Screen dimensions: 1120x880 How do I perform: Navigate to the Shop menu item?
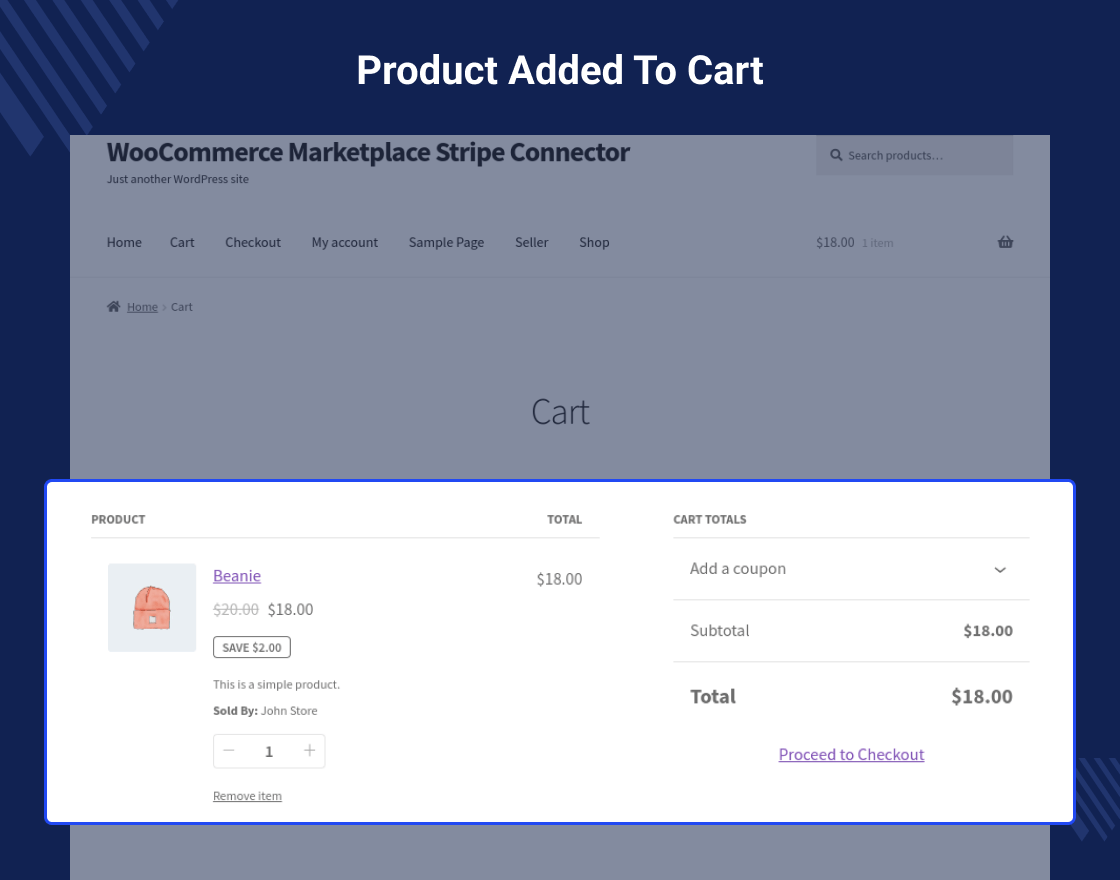[x=594, y=242]
